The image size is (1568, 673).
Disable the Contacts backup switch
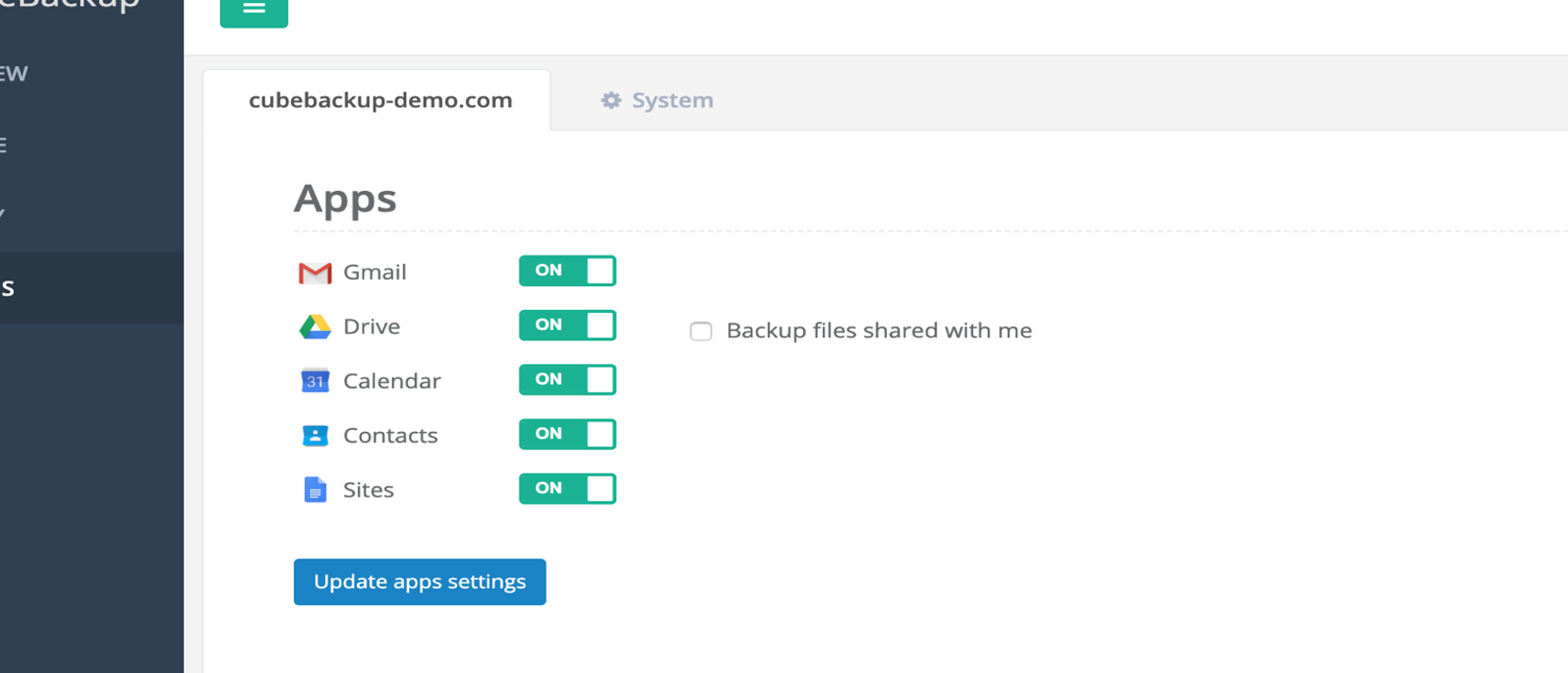(x=567, y=435)
